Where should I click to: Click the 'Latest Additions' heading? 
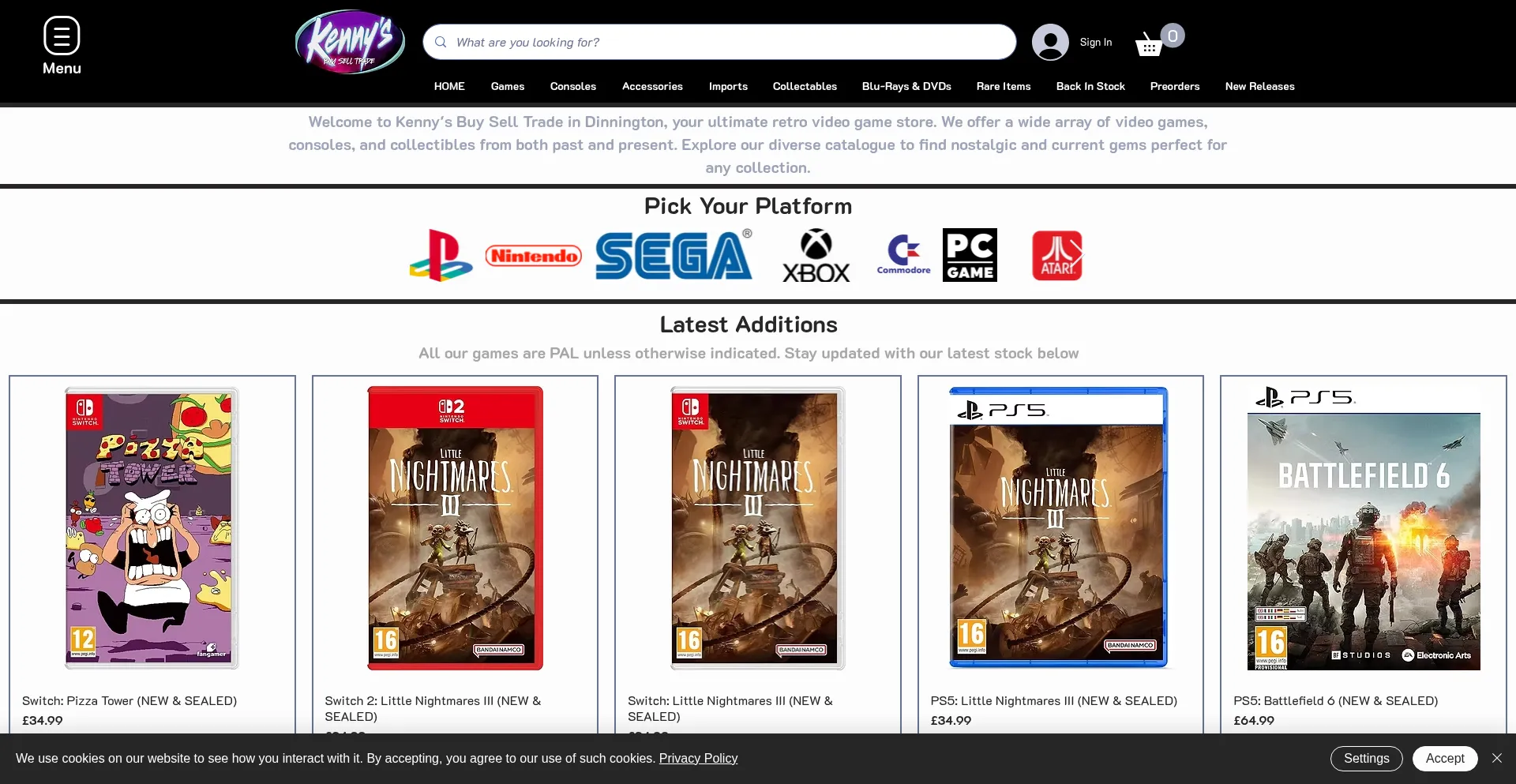pos(749,324)
